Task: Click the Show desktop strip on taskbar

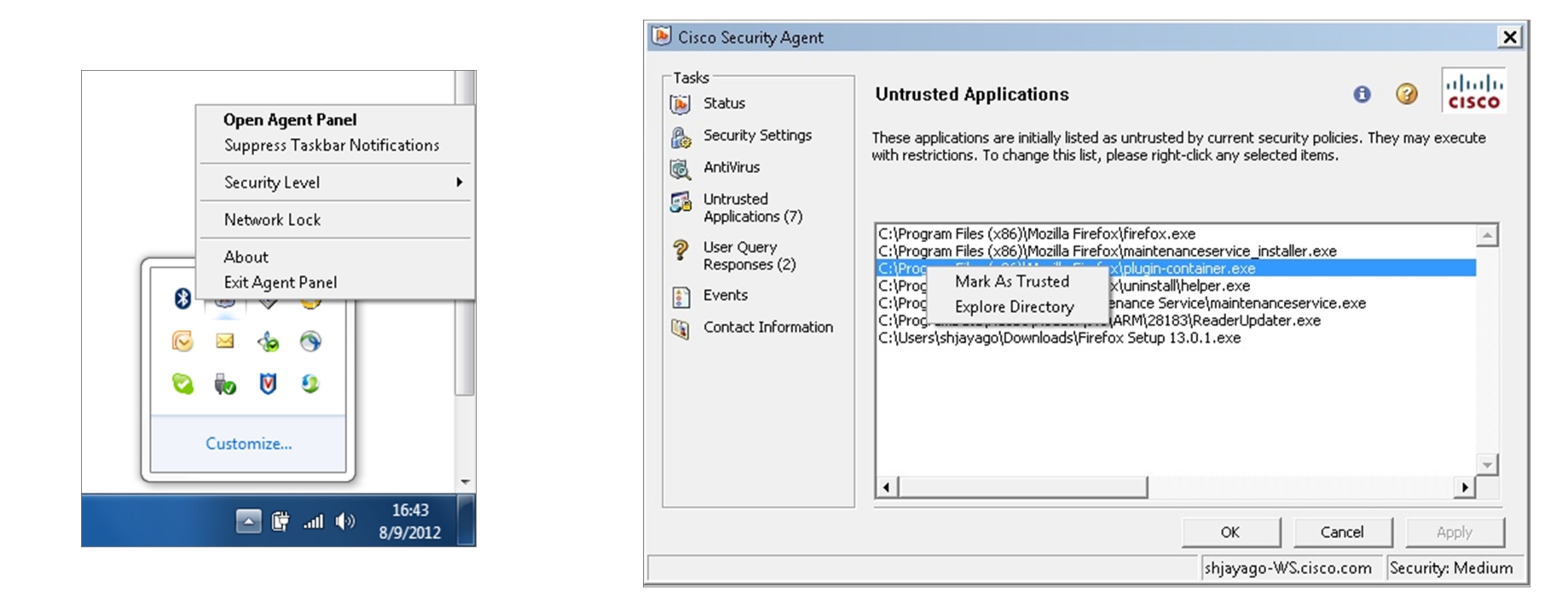Action: (x=466, y=521)
